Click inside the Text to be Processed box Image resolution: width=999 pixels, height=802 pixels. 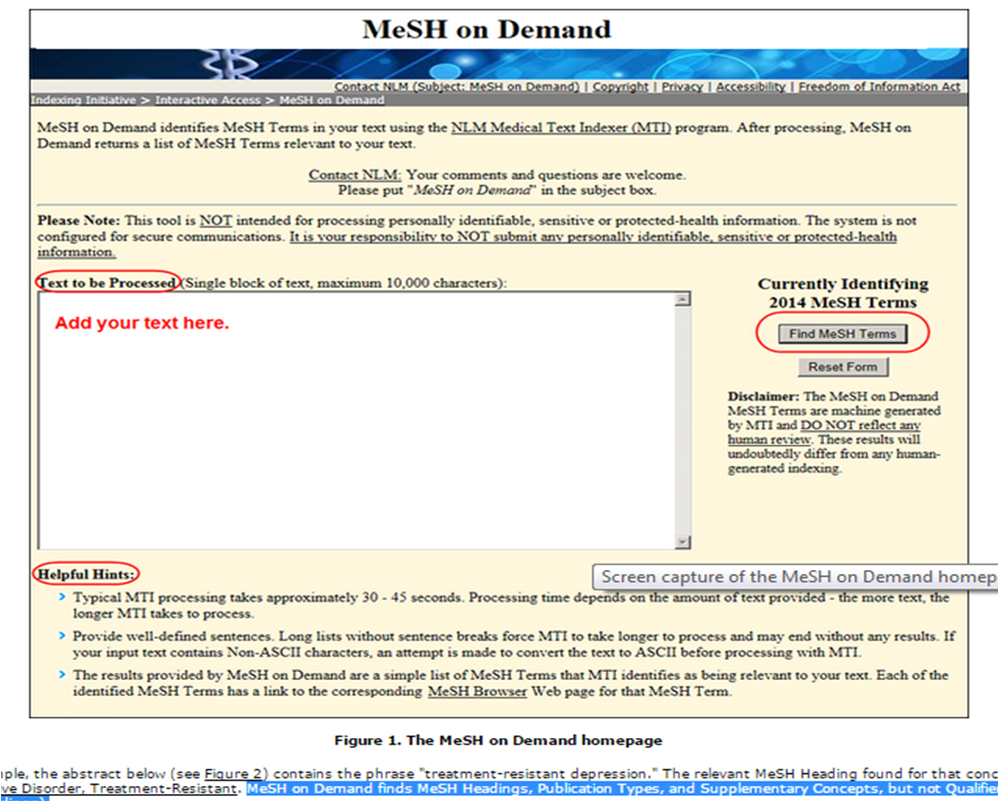point(355,420)
